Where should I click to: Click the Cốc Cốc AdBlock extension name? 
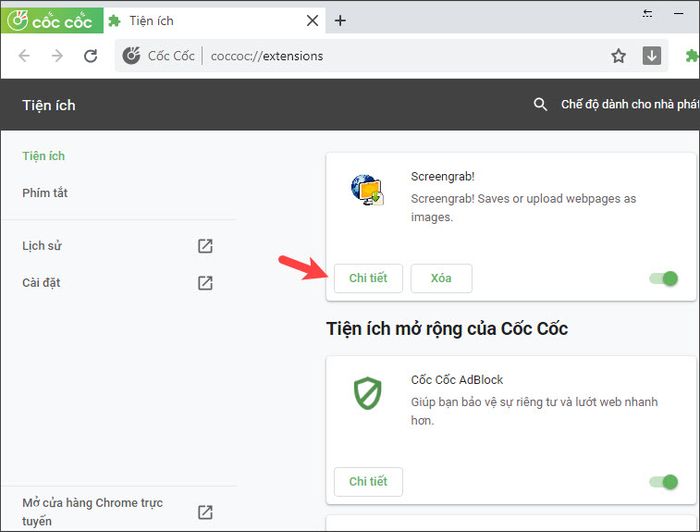point(457,380)
